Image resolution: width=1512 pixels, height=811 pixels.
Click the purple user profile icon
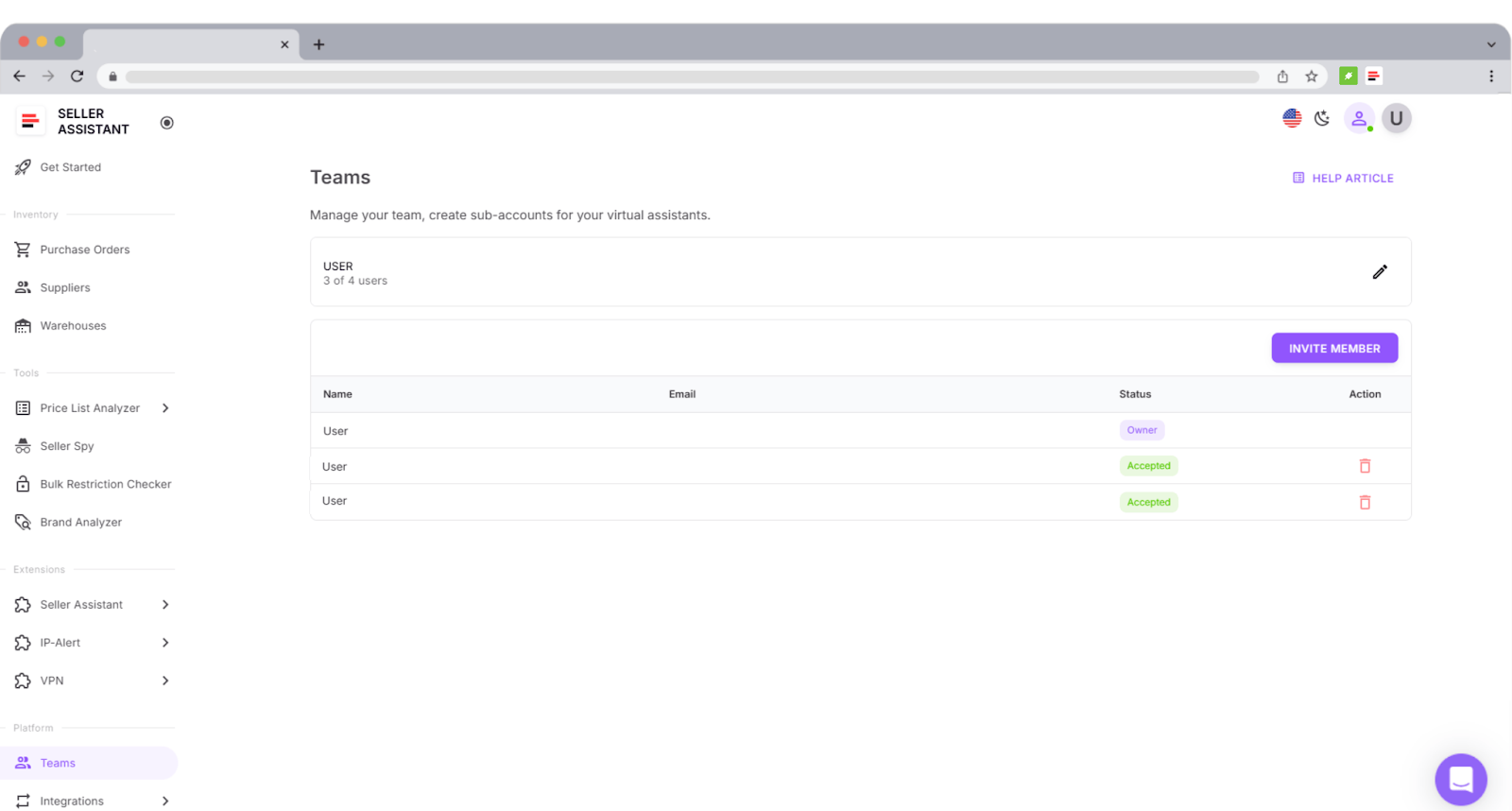(x=1359, y=118)
